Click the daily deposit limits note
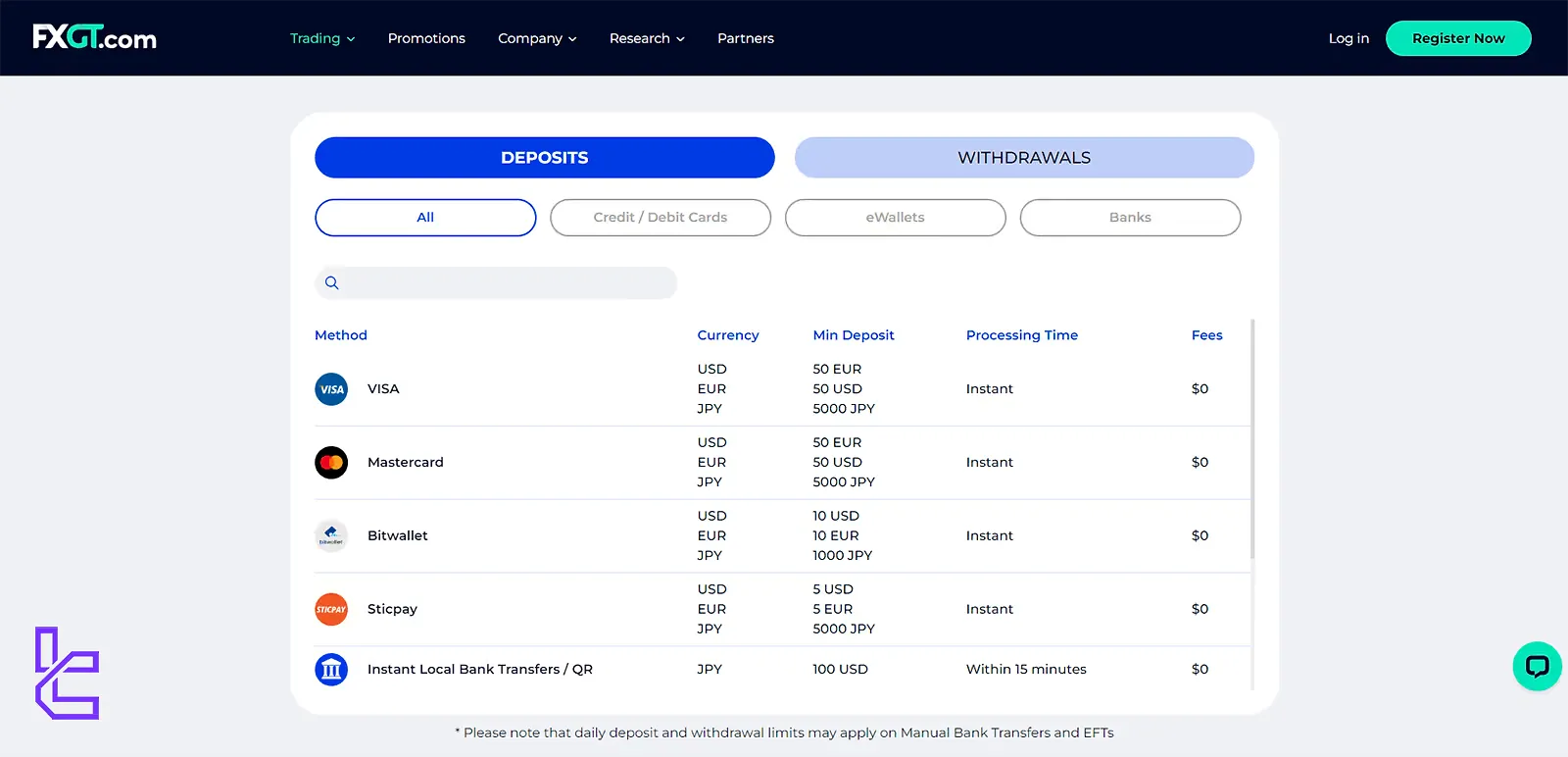The width and height of the screenshot is (1568, 757). tap(784, 733)
